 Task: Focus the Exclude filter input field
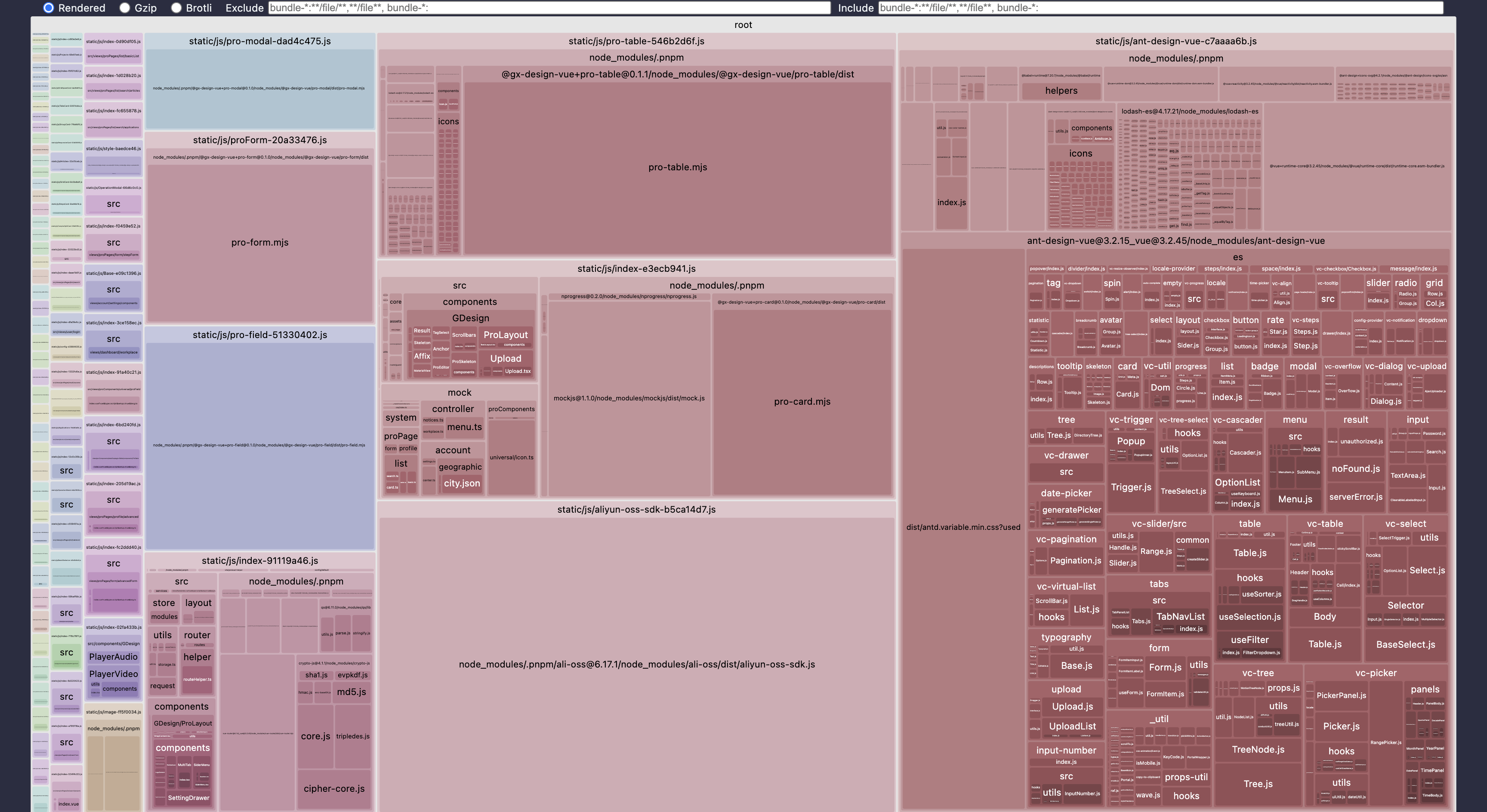click(549, 7)
